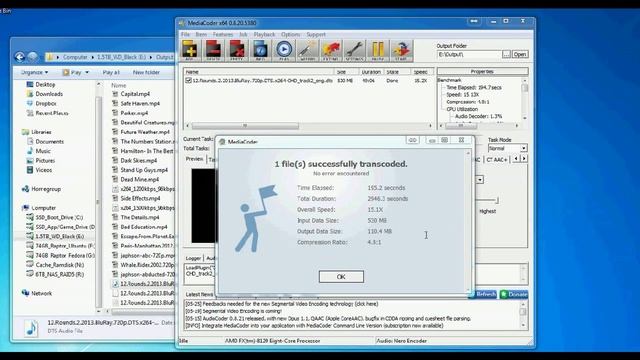Select Dark Skies.mp4 in Explorer file list
Image resolution: width=640 pixels, height=360 pixels.
(139, 160)
